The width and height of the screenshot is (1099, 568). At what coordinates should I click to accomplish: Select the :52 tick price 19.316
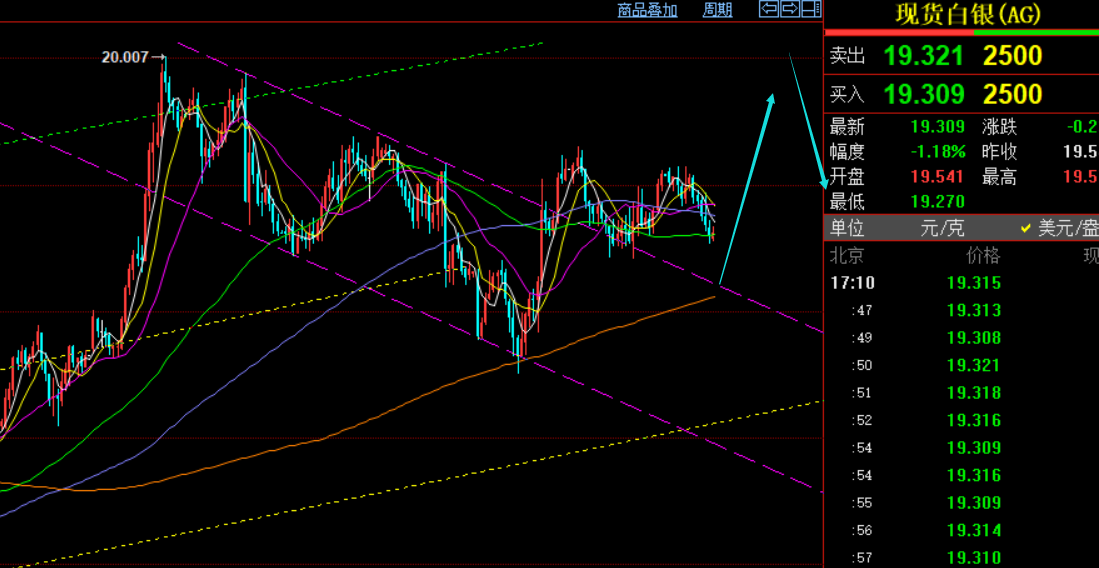(974, 421)
